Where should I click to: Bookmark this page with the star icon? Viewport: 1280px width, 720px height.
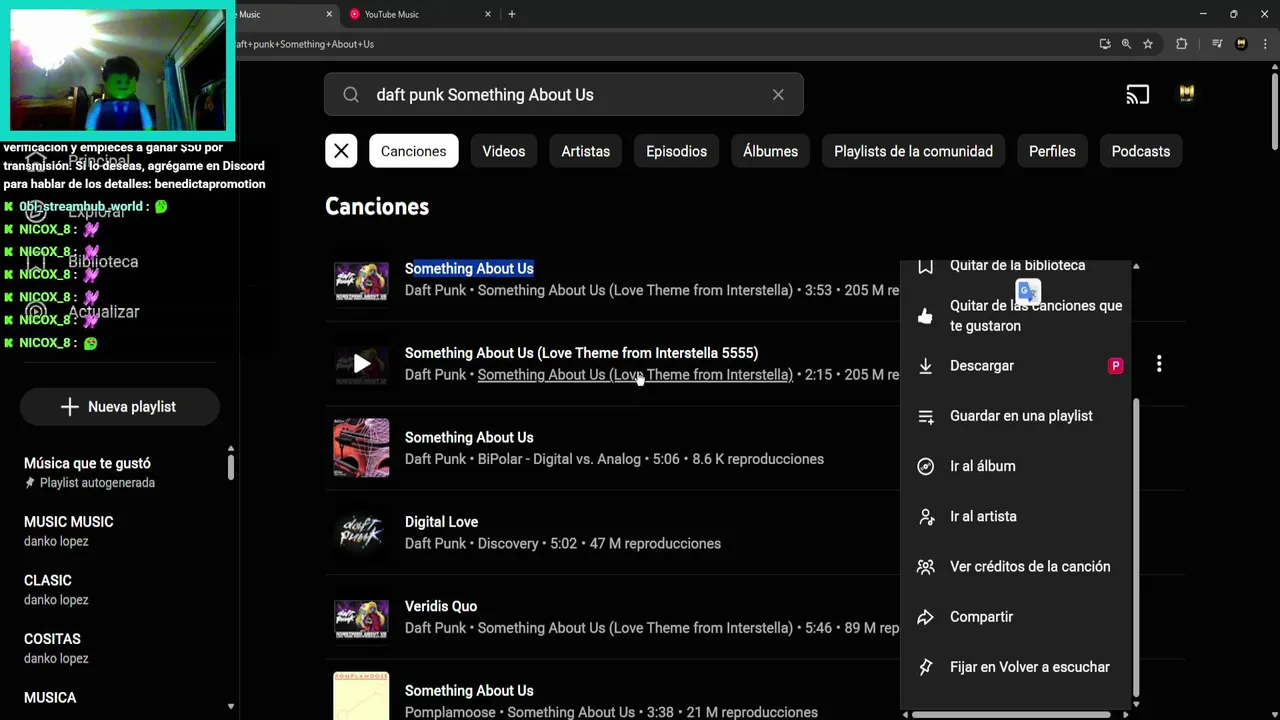pyautogui.click(x=1148, y=44)
